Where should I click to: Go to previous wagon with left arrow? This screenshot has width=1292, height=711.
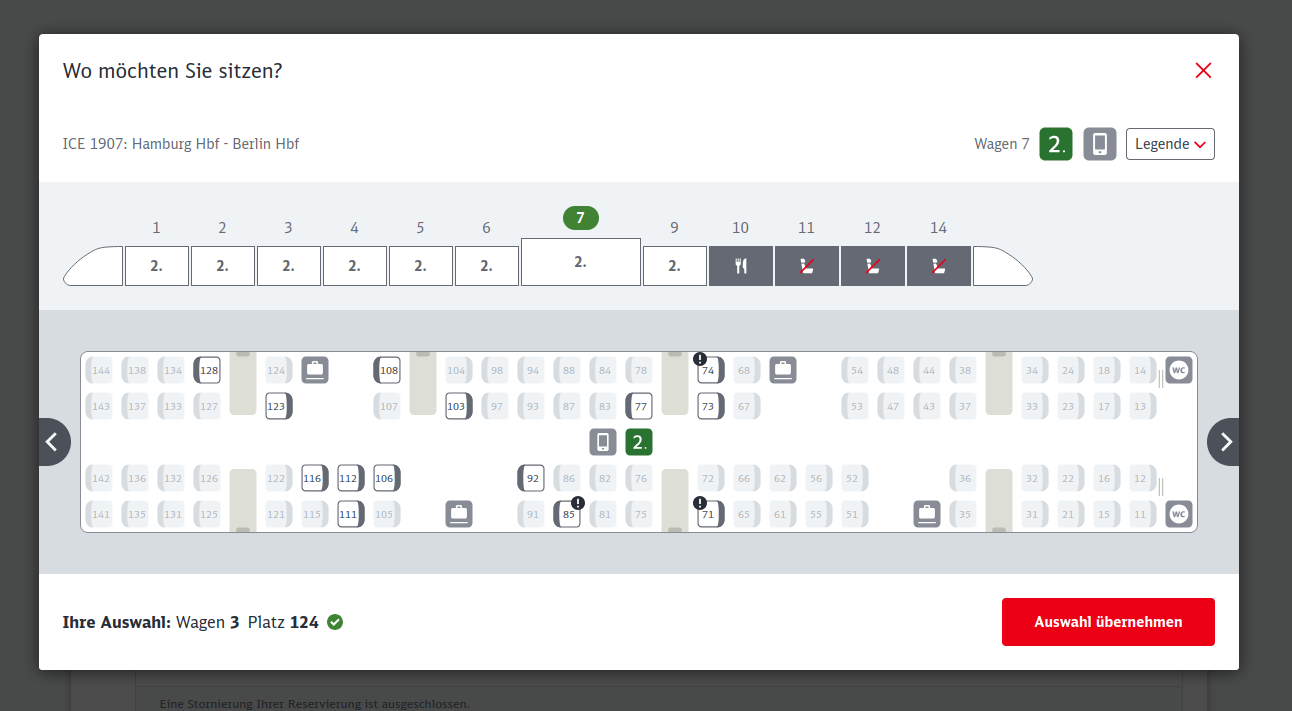54,442
